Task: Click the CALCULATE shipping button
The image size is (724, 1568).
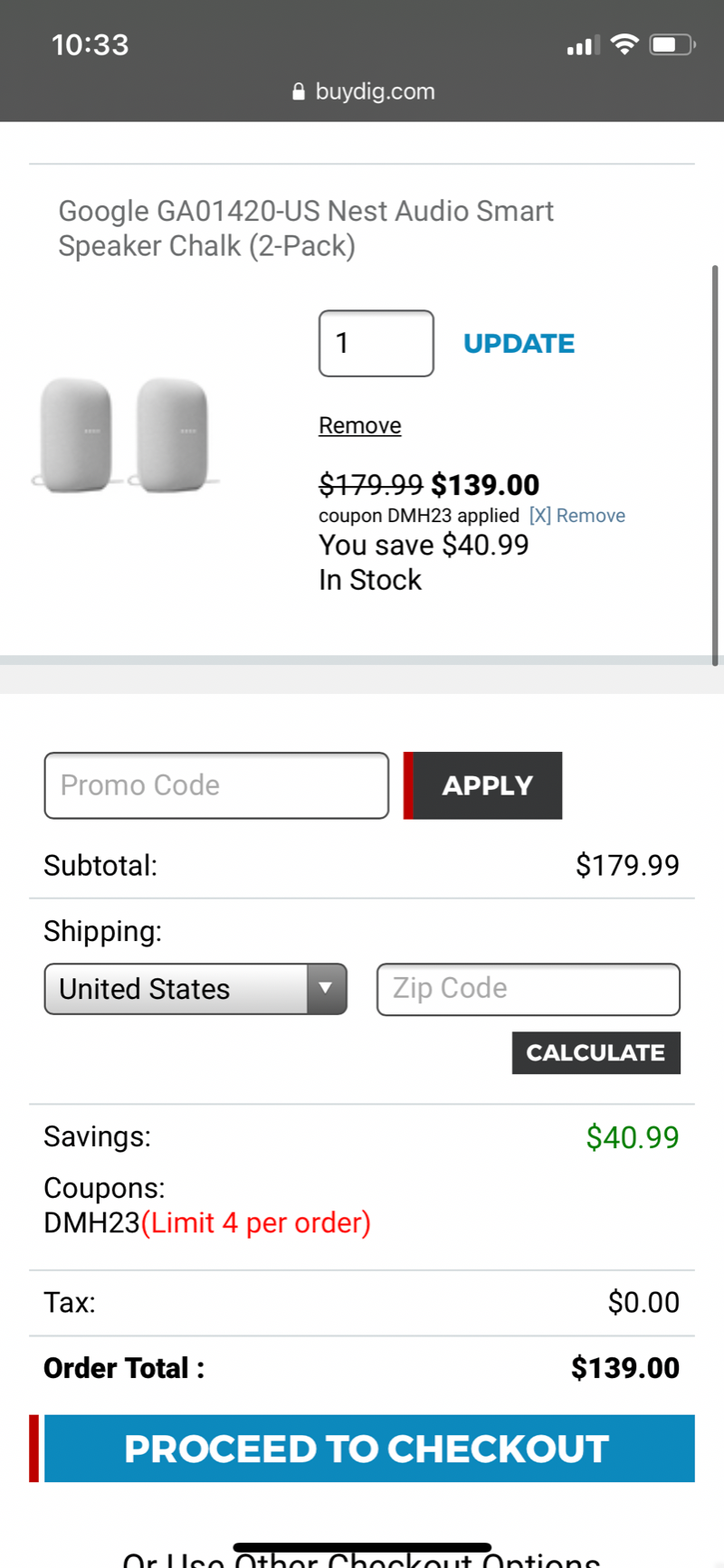Action: coord(596,1053)
